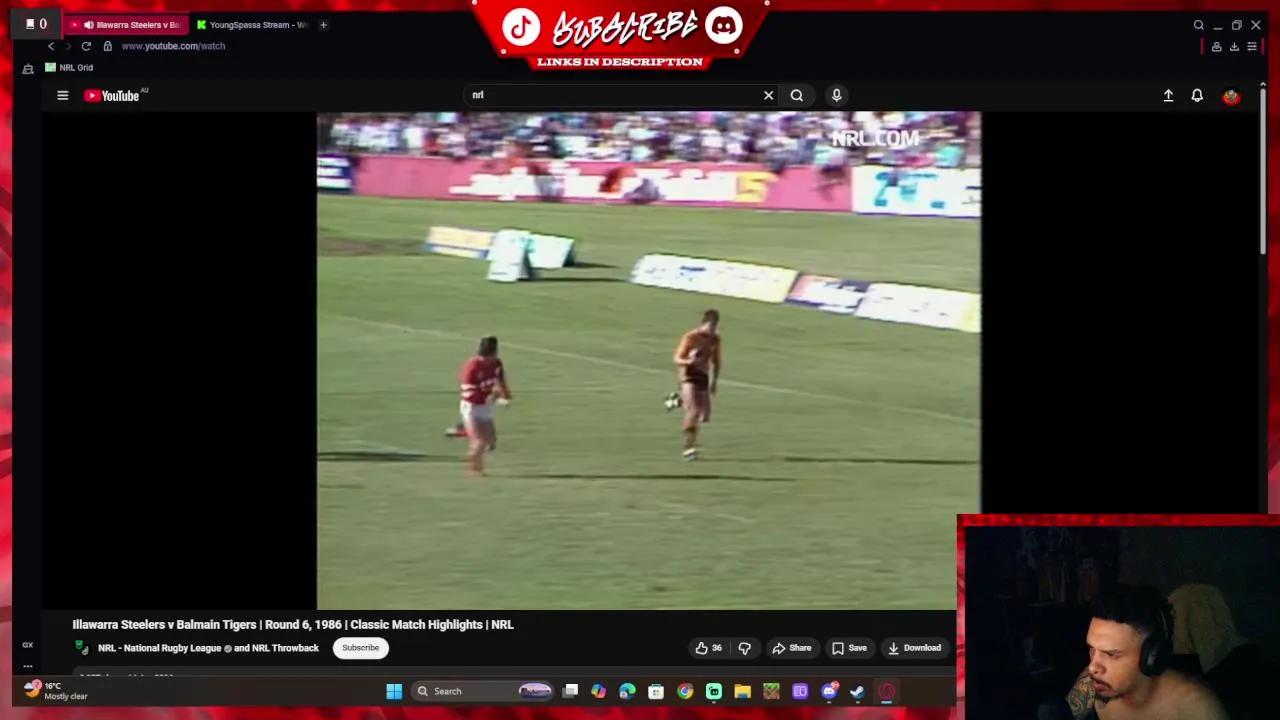Open Opera GX from the taskbar
Screen dimensions: 1280x720
[886, 691]
